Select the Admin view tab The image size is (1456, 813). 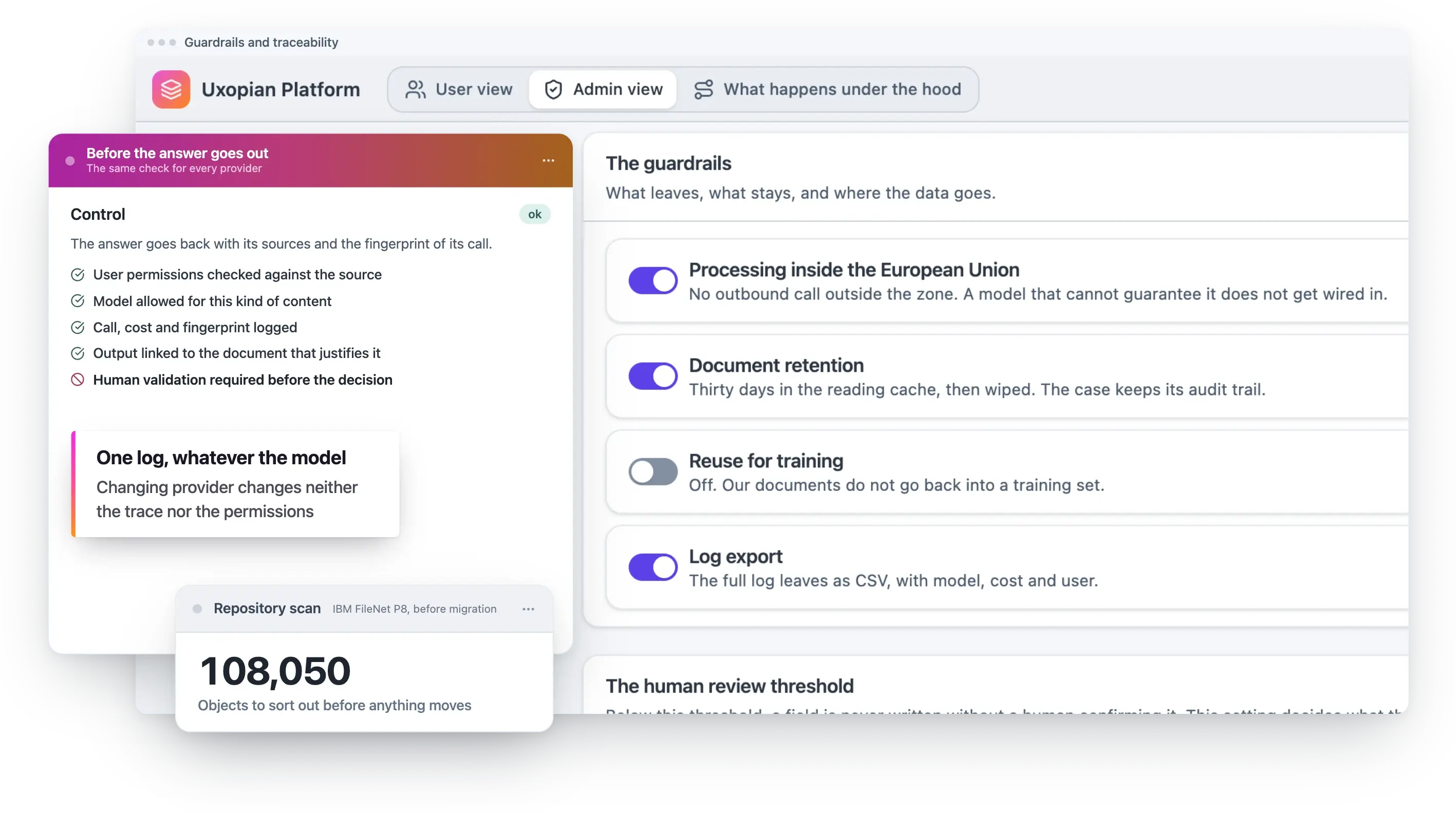(x=603, y=89)
